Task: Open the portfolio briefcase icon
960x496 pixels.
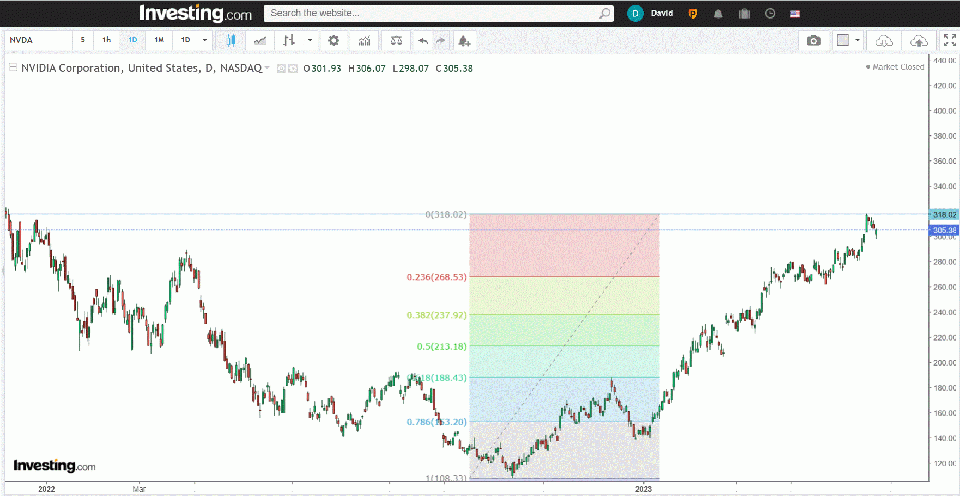Action: [744, 13]
